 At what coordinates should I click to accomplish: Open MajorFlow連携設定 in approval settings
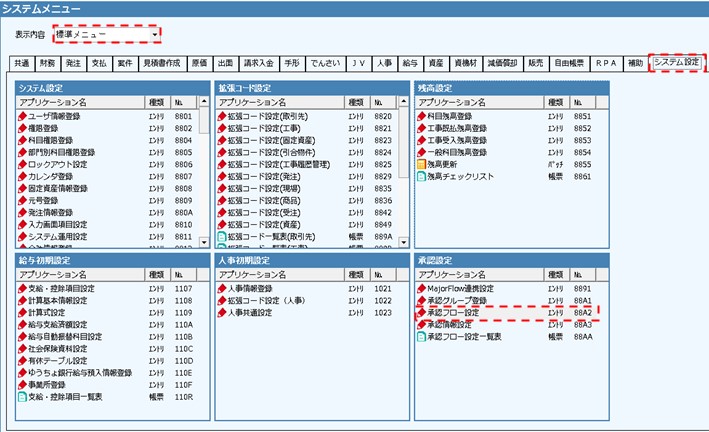pyautogui.click(x=468, y=289)
